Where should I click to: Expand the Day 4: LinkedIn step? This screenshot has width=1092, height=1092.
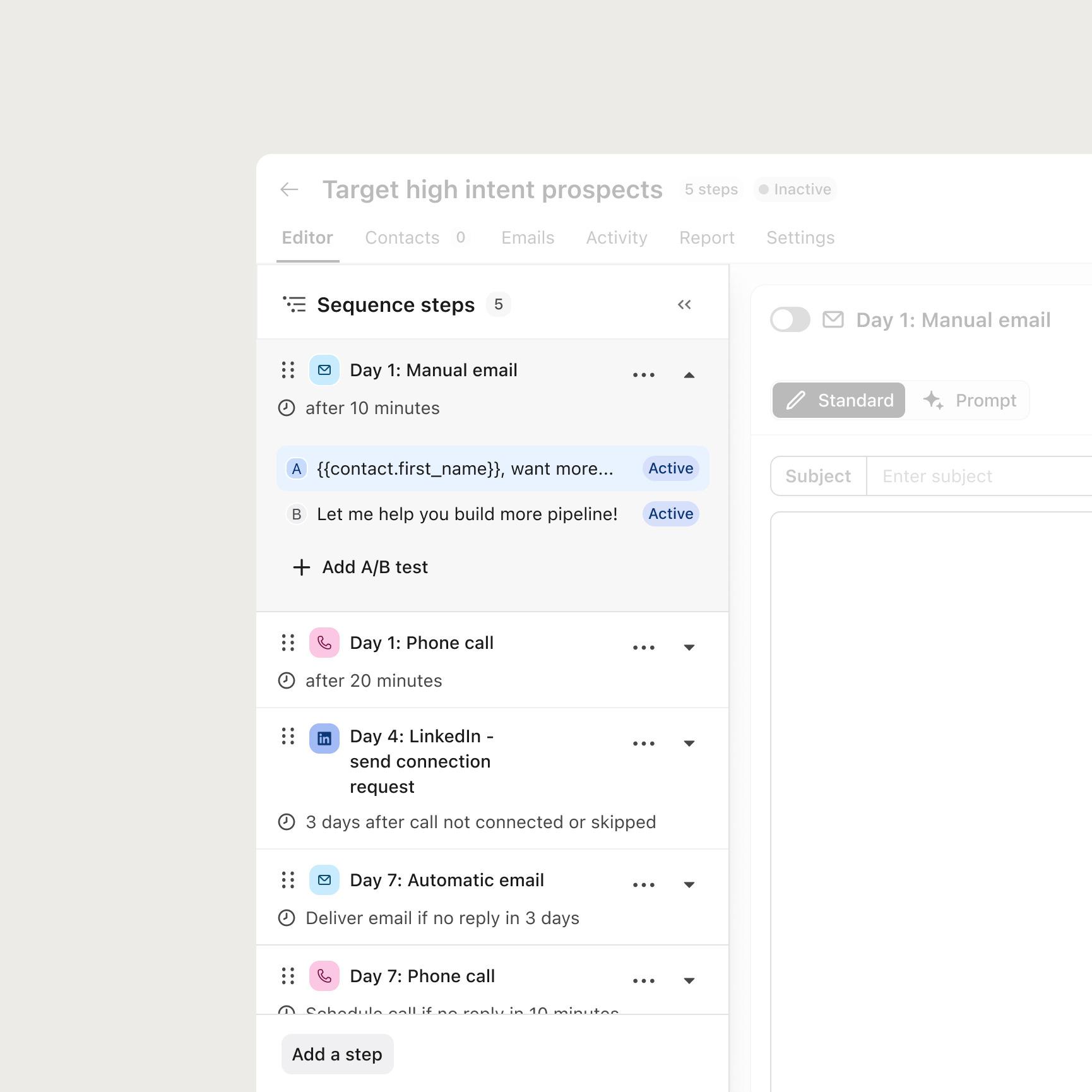[x=689, y=744]
